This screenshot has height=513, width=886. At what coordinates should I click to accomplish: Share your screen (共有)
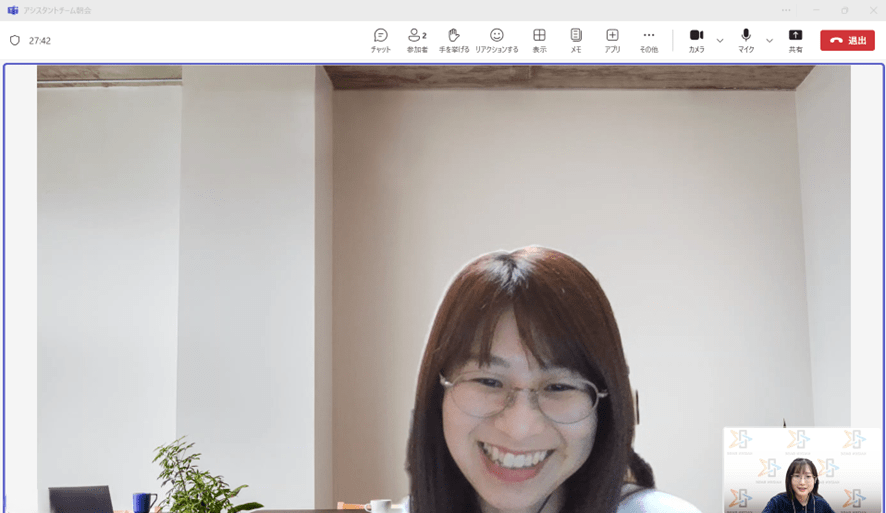coord(795,41)
